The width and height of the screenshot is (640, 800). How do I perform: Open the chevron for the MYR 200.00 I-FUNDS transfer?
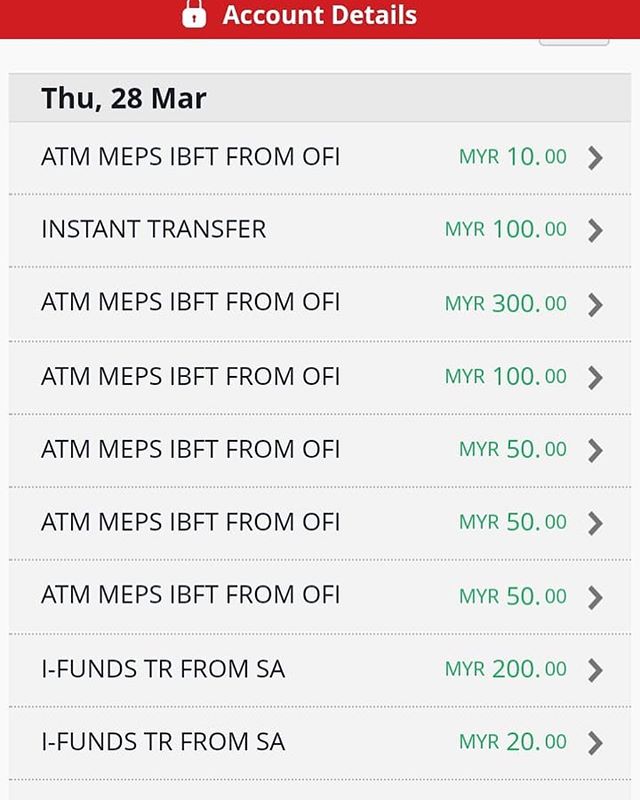click(x=596, y=669)
